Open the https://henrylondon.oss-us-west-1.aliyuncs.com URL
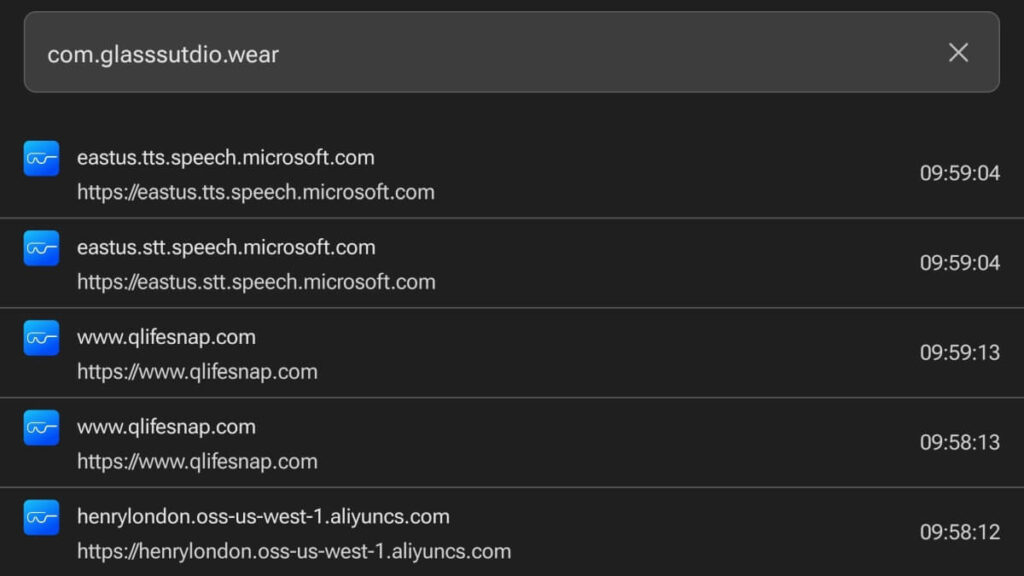The width and height of the screenshot is (1024, 576). (x=294, y=551)
